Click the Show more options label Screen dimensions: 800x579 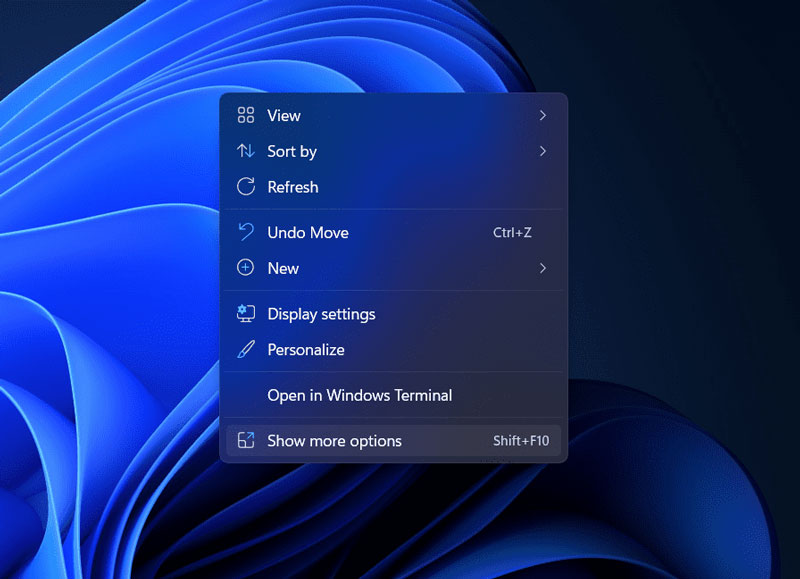pos(334,441)
